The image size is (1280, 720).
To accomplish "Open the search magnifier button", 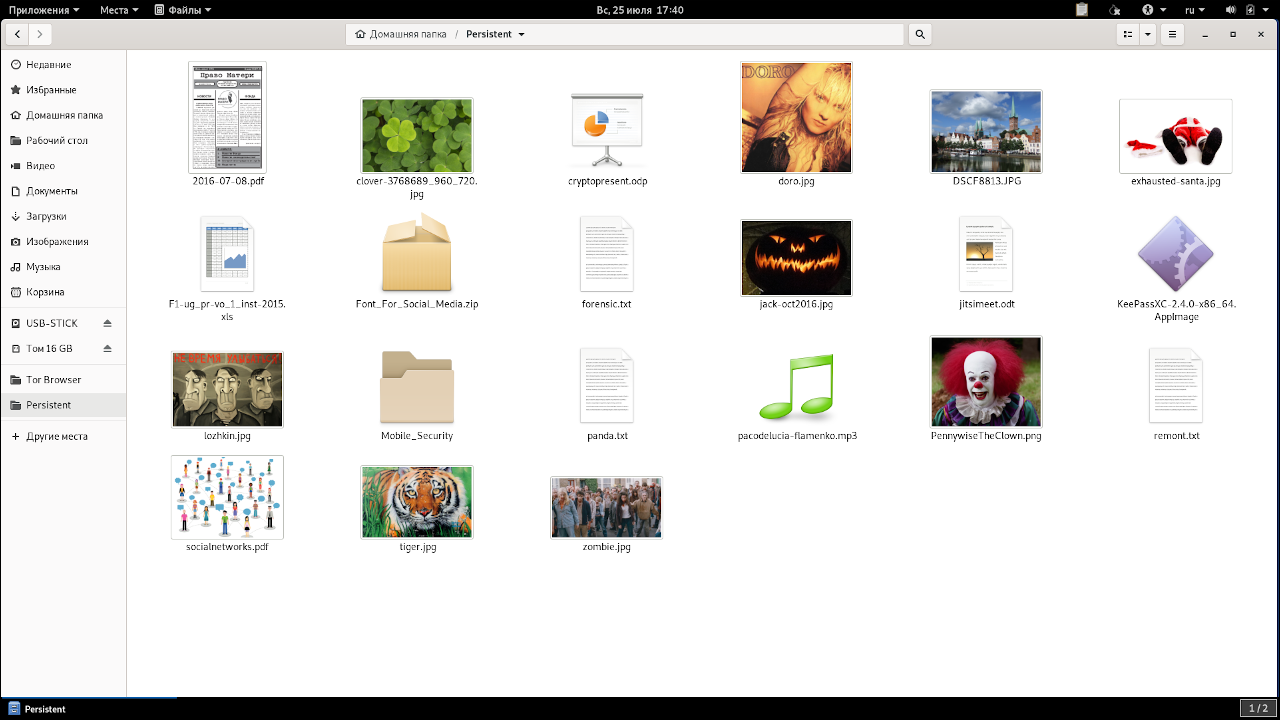I will pos(920,34).
